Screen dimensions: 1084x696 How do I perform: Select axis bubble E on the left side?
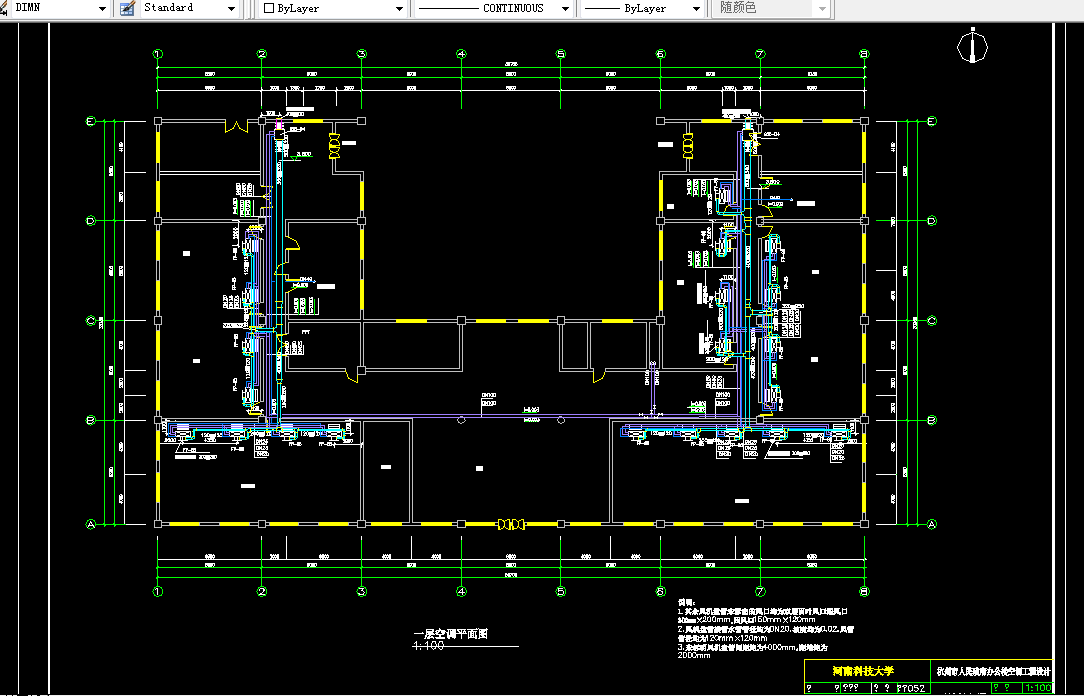90,121
